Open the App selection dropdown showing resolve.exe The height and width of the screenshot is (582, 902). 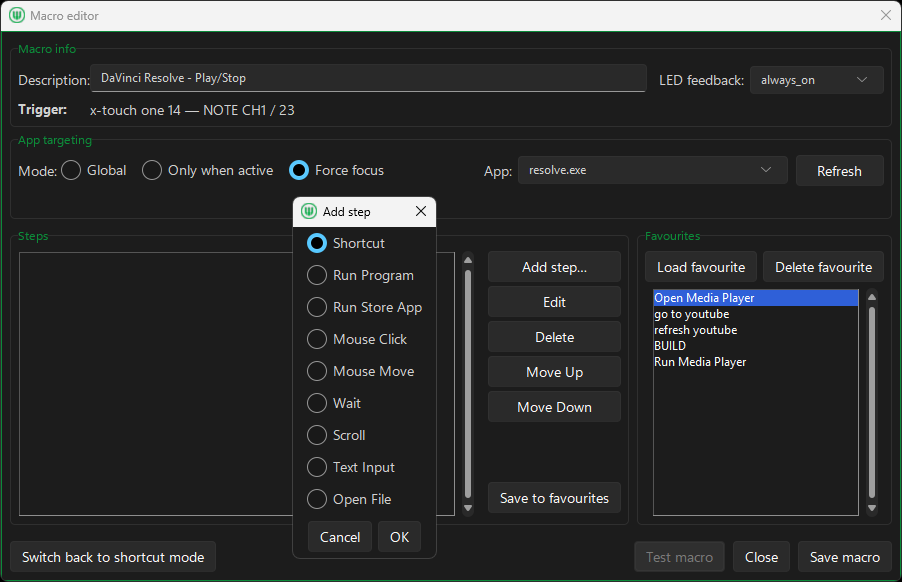652,170
